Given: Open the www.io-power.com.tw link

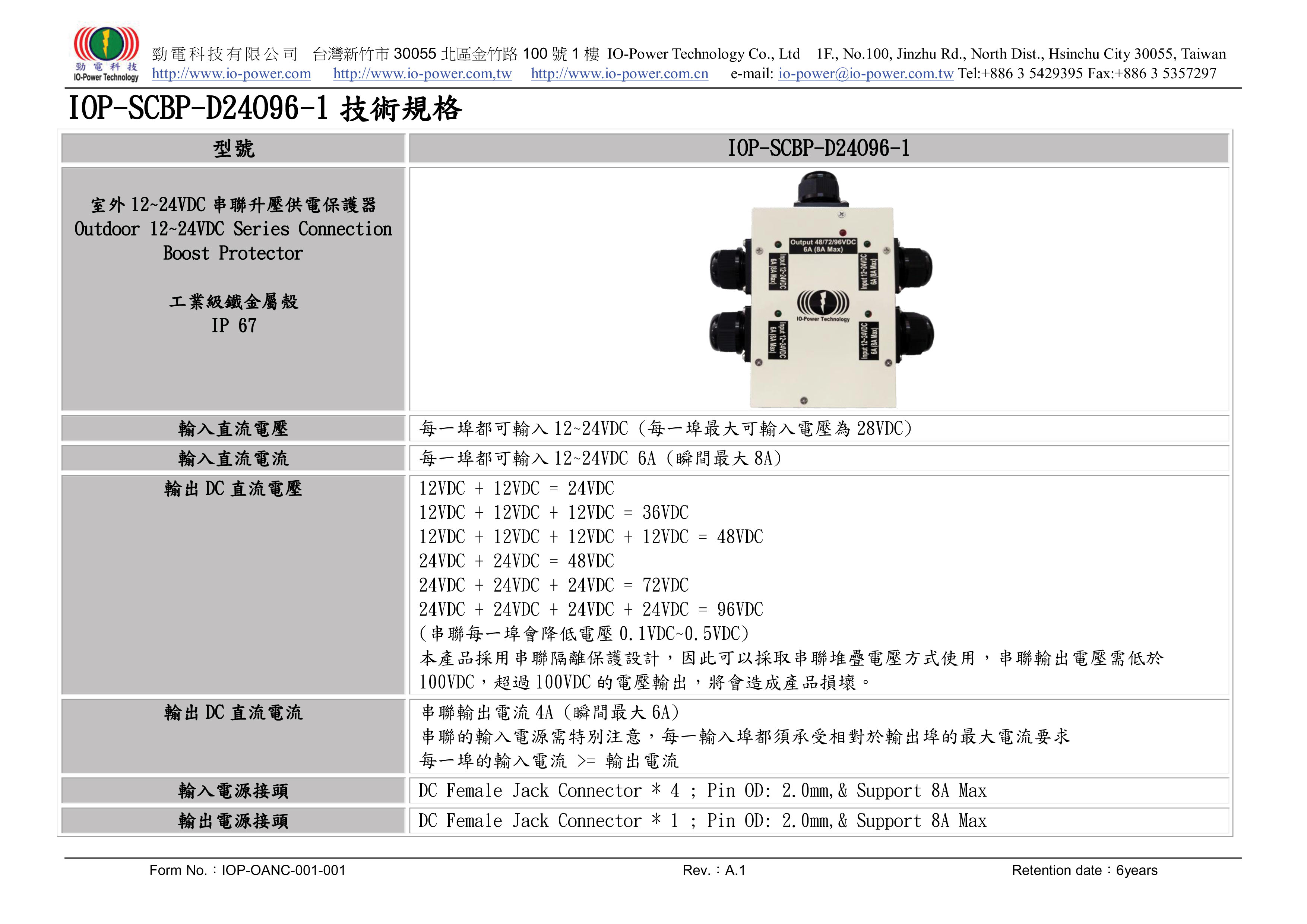Looking at the screenshot, I should pos(422,74).
